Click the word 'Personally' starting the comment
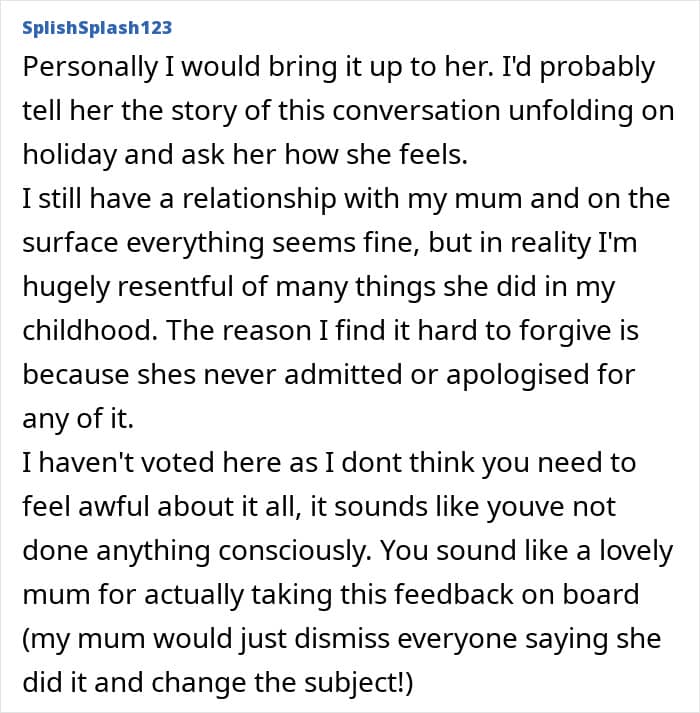 (x=92, y=69)
